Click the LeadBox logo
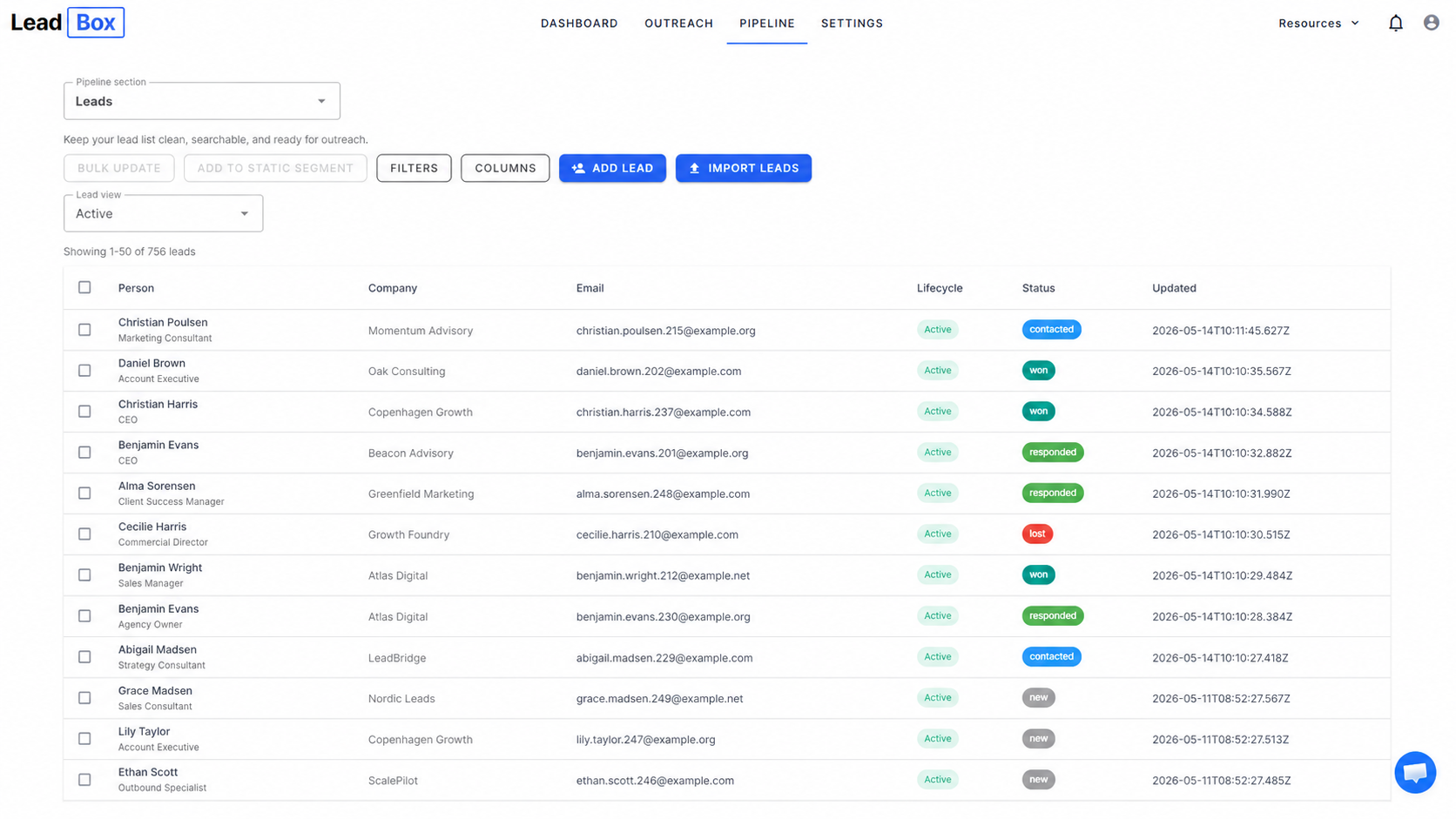The image size is (1456, 819). pos(67,23)
